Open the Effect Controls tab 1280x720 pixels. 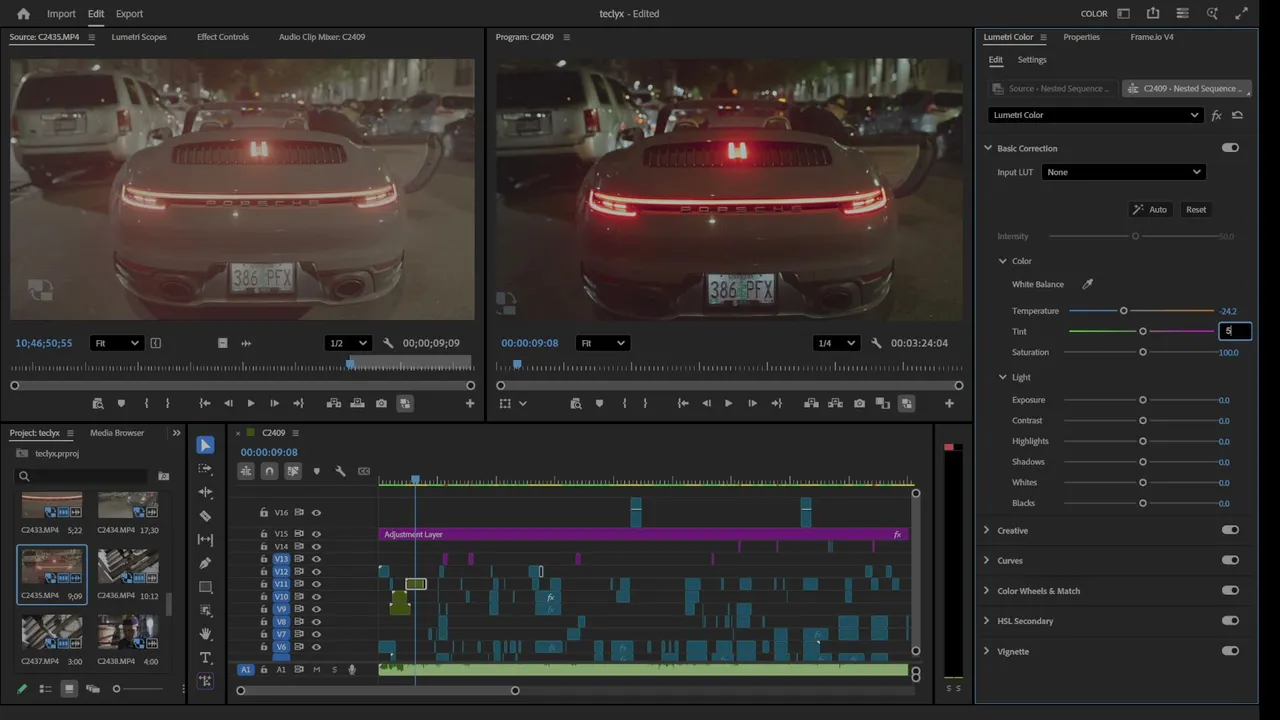coord(223,37)
